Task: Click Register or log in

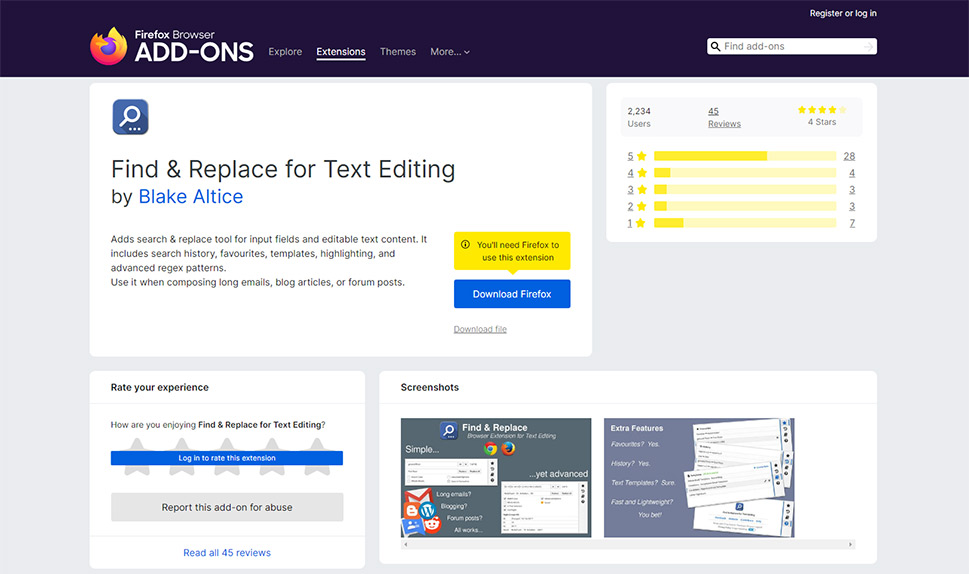Action: point(843,14)
